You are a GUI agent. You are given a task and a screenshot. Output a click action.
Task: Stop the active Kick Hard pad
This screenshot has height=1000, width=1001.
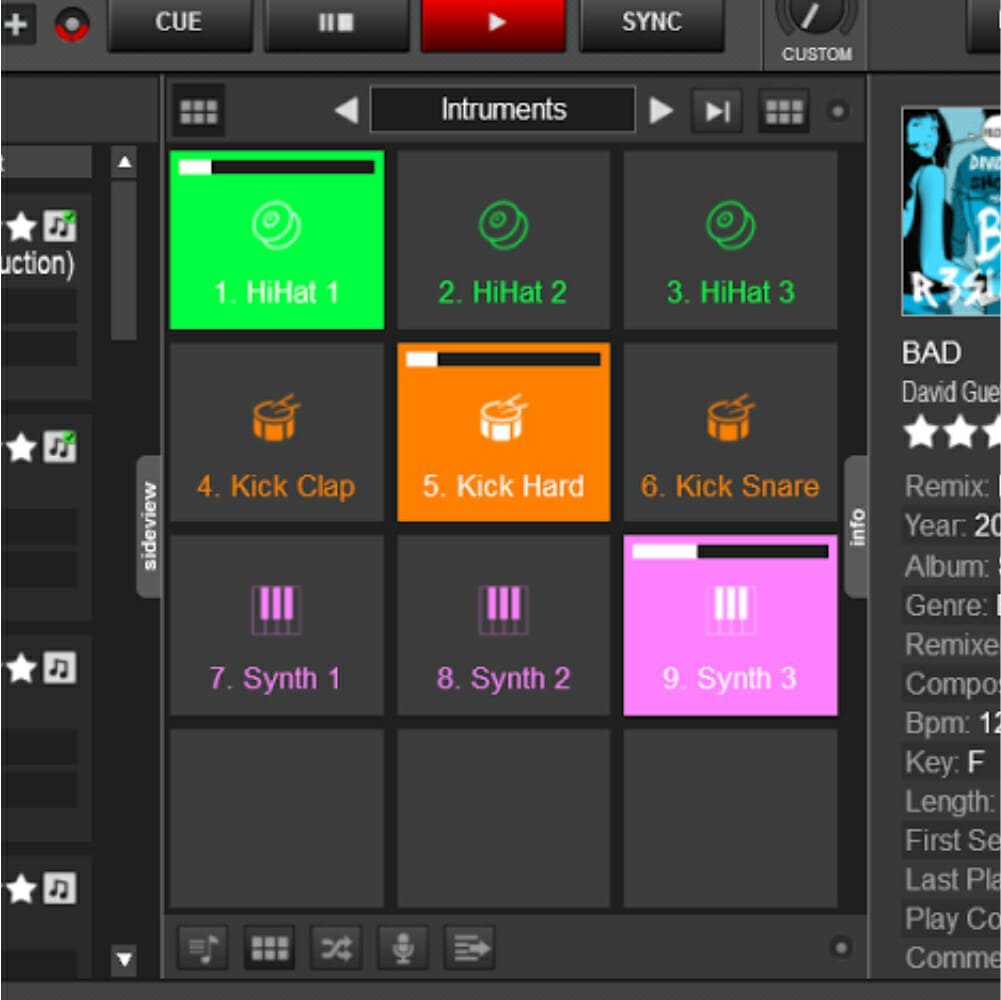(x=503, y=432)
